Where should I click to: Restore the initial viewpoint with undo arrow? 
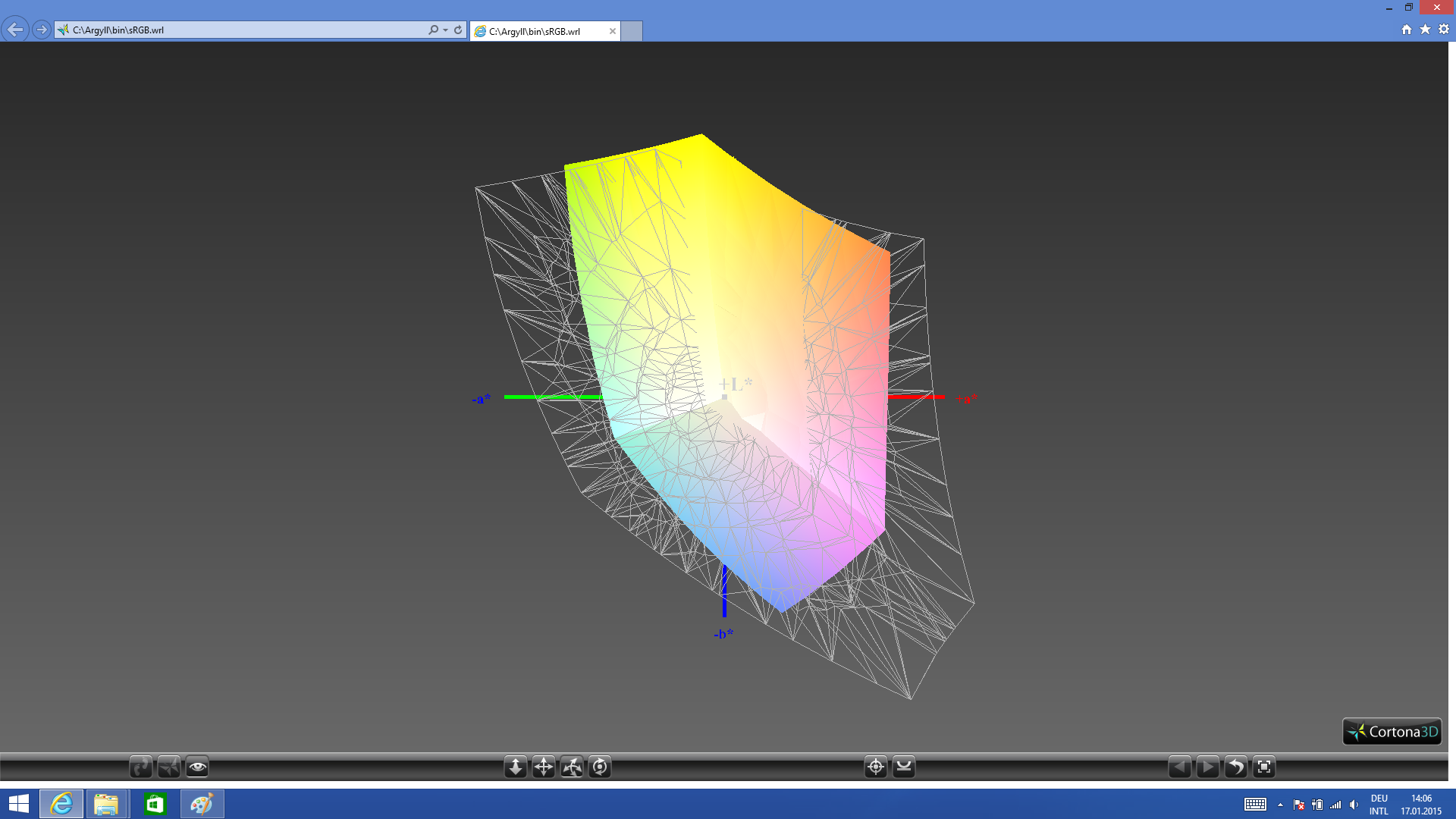1235,767
